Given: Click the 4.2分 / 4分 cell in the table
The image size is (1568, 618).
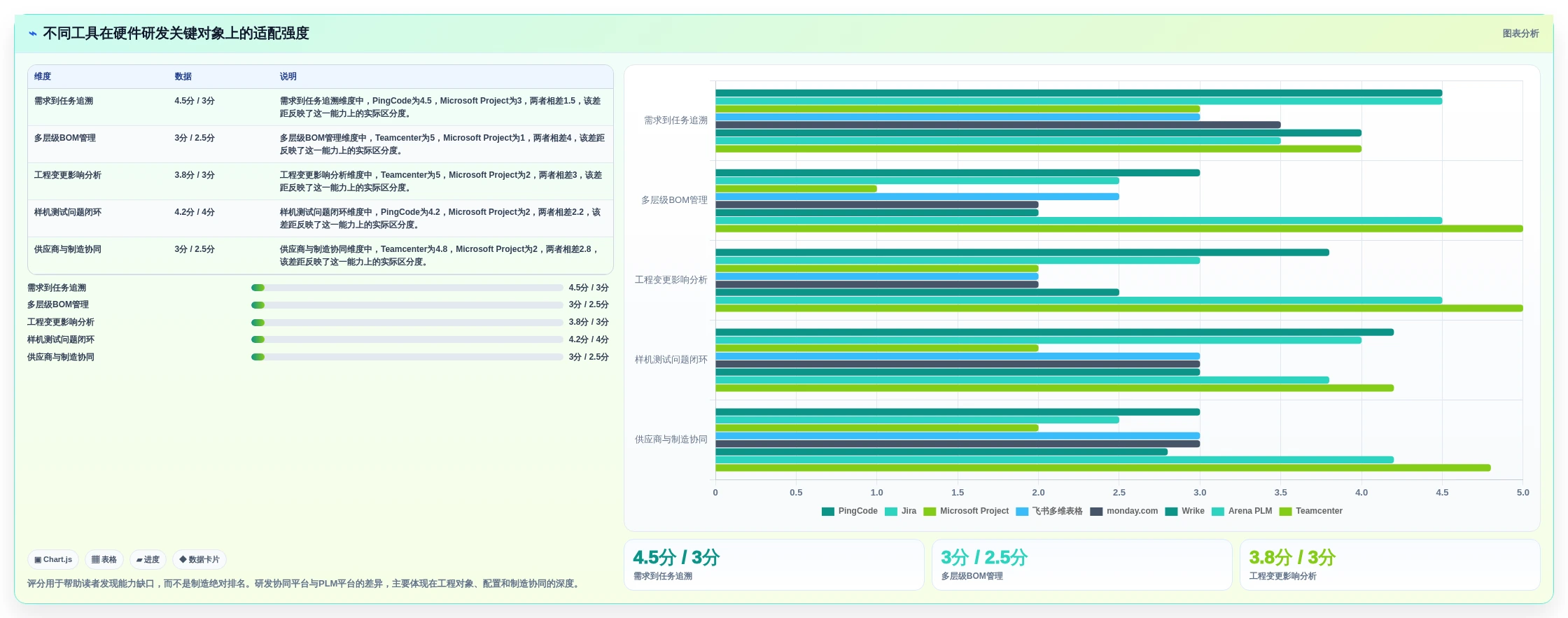Looking at the screenshot, I should click(x=195, y=213).
